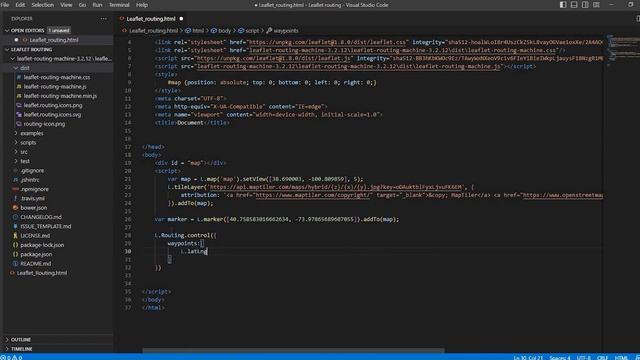Viewport: 640px width, 360px height.
Task: Open the Selection menu
Action: coord(42,5)
